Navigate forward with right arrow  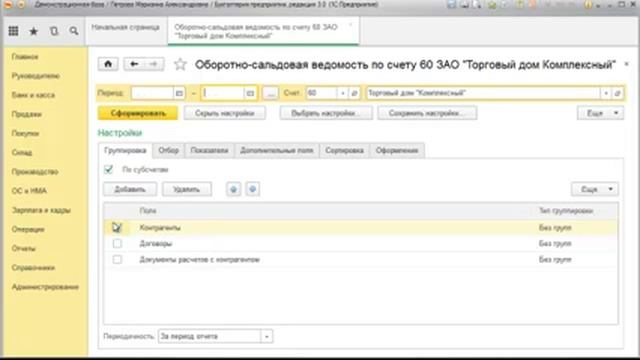click(x=153, y=64)
